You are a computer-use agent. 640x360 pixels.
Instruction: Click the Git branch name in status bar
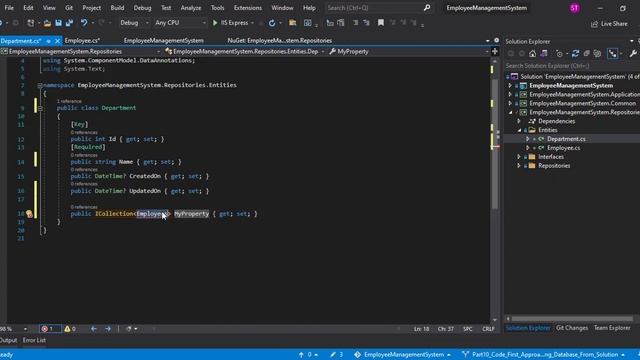click(x=545, y=355)
